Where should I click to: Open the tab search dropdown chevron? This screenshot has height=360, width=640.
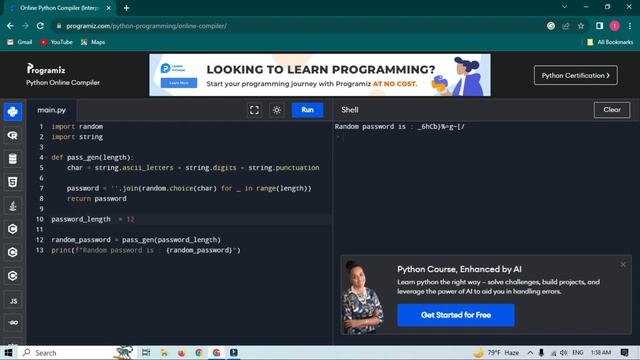pos(564,7)
